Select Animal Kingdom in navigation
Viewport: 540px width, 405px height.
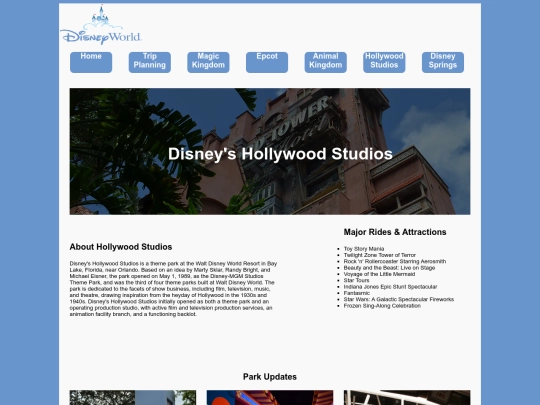[325, 62]
